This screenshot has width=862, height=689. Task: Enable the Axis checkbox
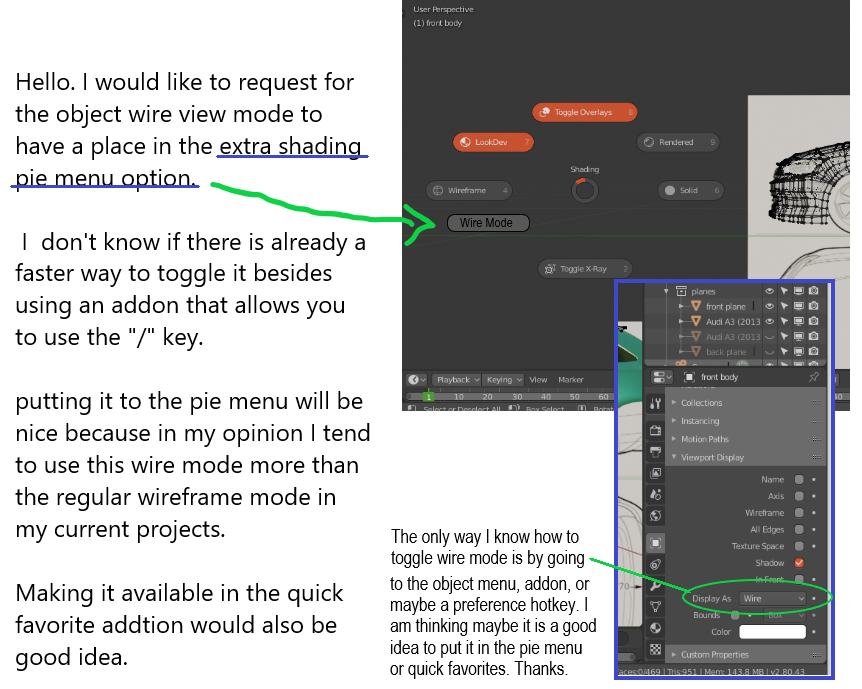click(x=799, y=496)
